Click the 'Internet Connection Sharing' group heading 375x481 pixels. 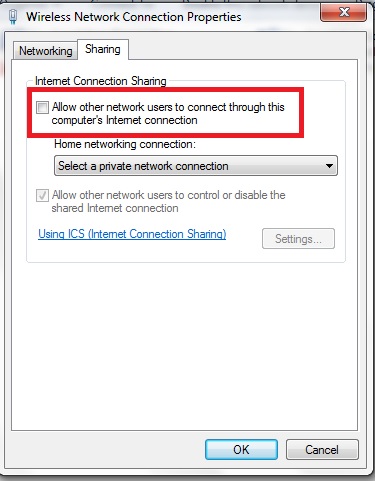[101, 81]
